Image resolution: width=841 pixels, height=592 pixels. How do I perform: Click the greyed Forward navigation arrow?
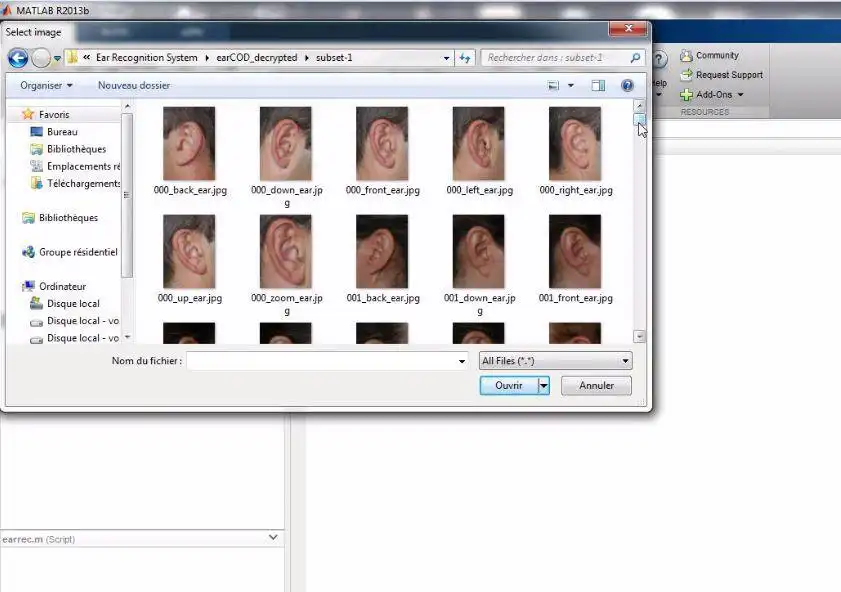click(41, 58)
